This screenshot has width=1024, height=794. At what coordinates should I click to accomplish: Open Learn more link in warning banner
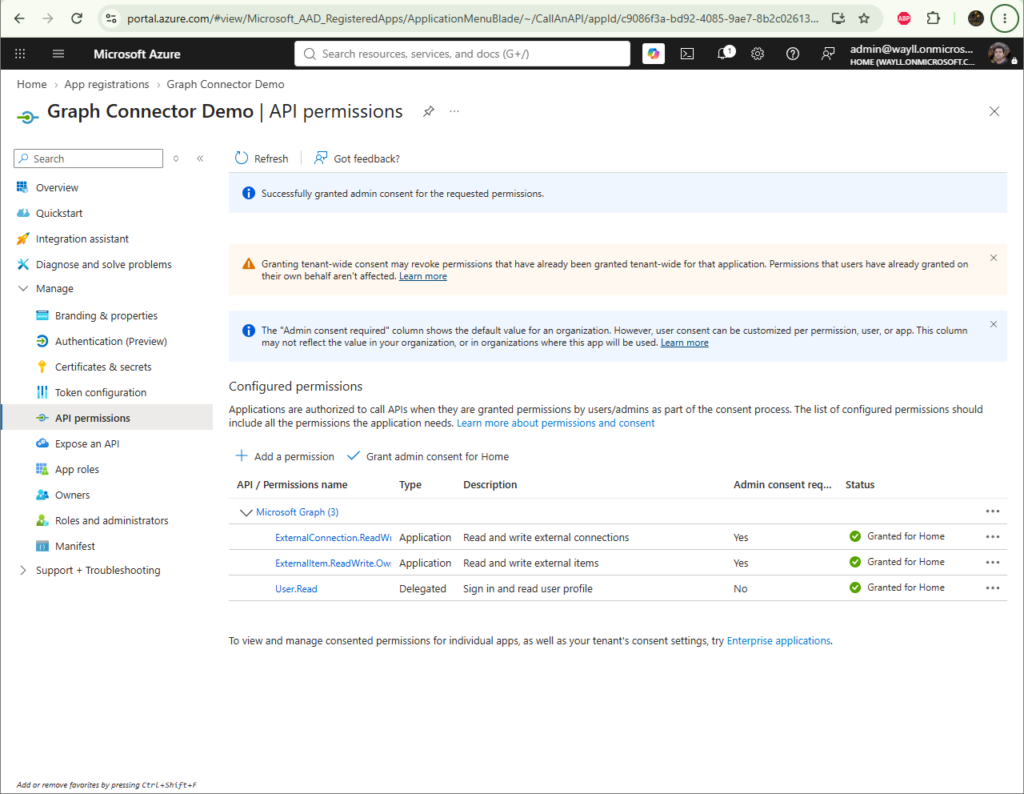click(x=423, y=276)
